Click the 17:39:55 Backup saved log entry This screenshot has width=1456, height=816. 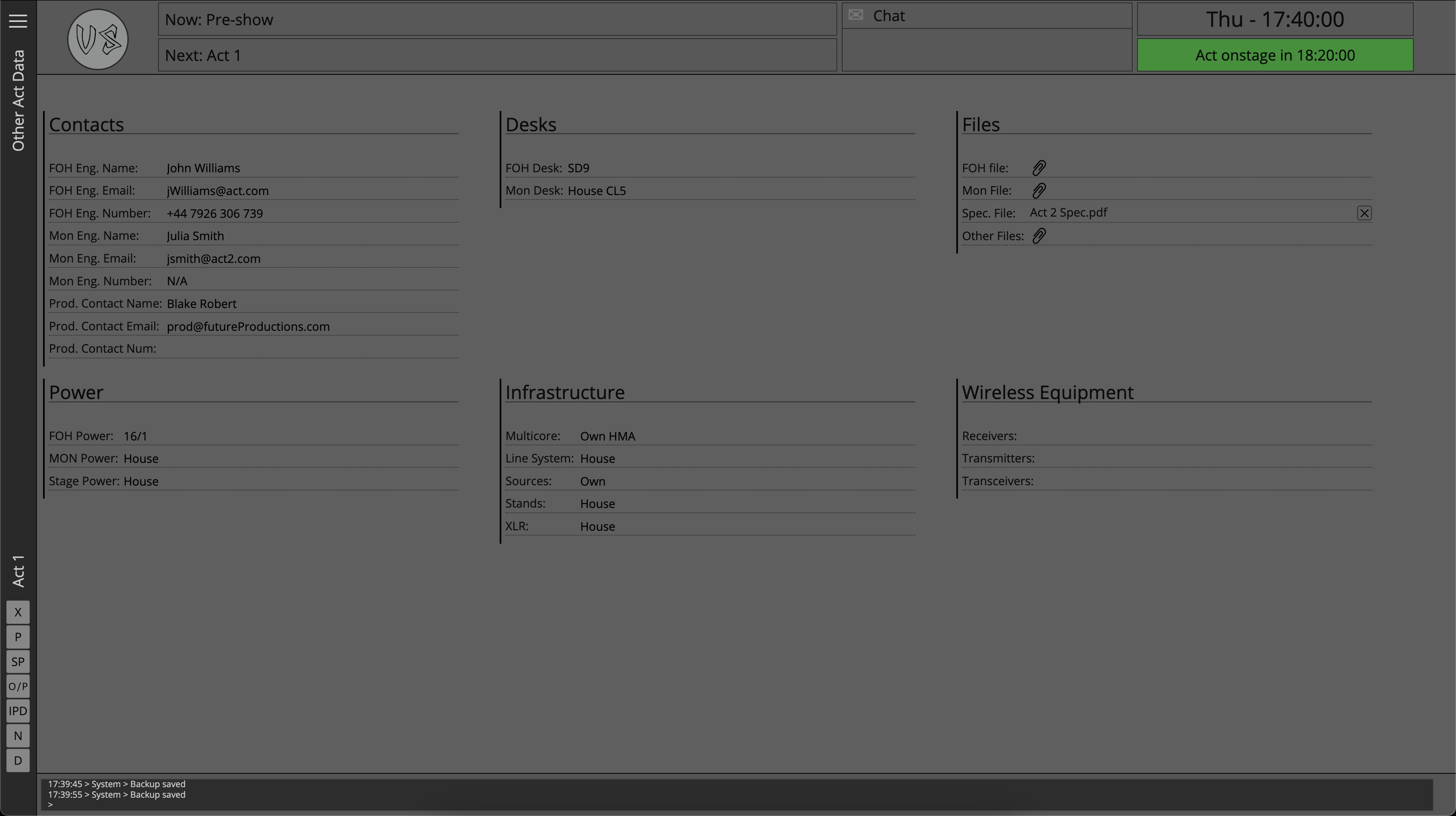click(117, 794)
